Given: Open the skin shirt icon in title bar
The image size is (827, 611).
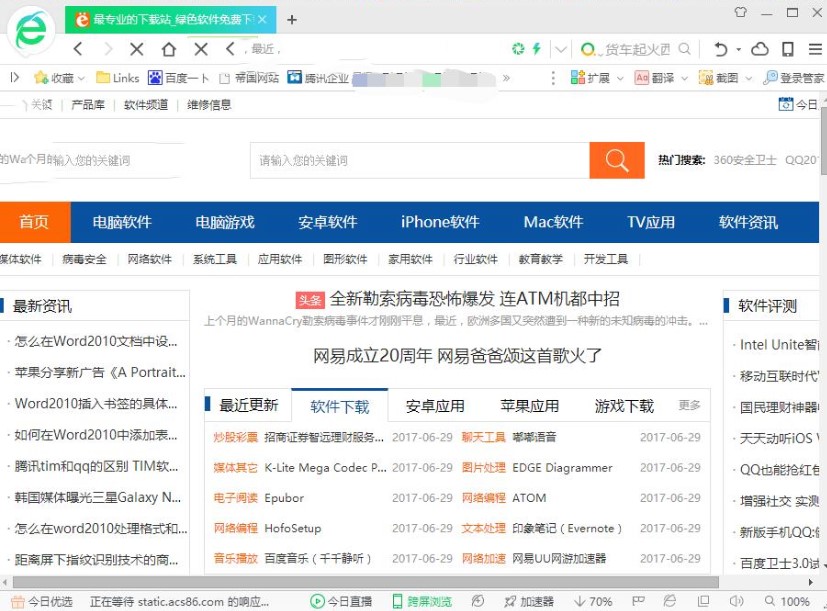Looking at the screenshot, I should point(740,12).
